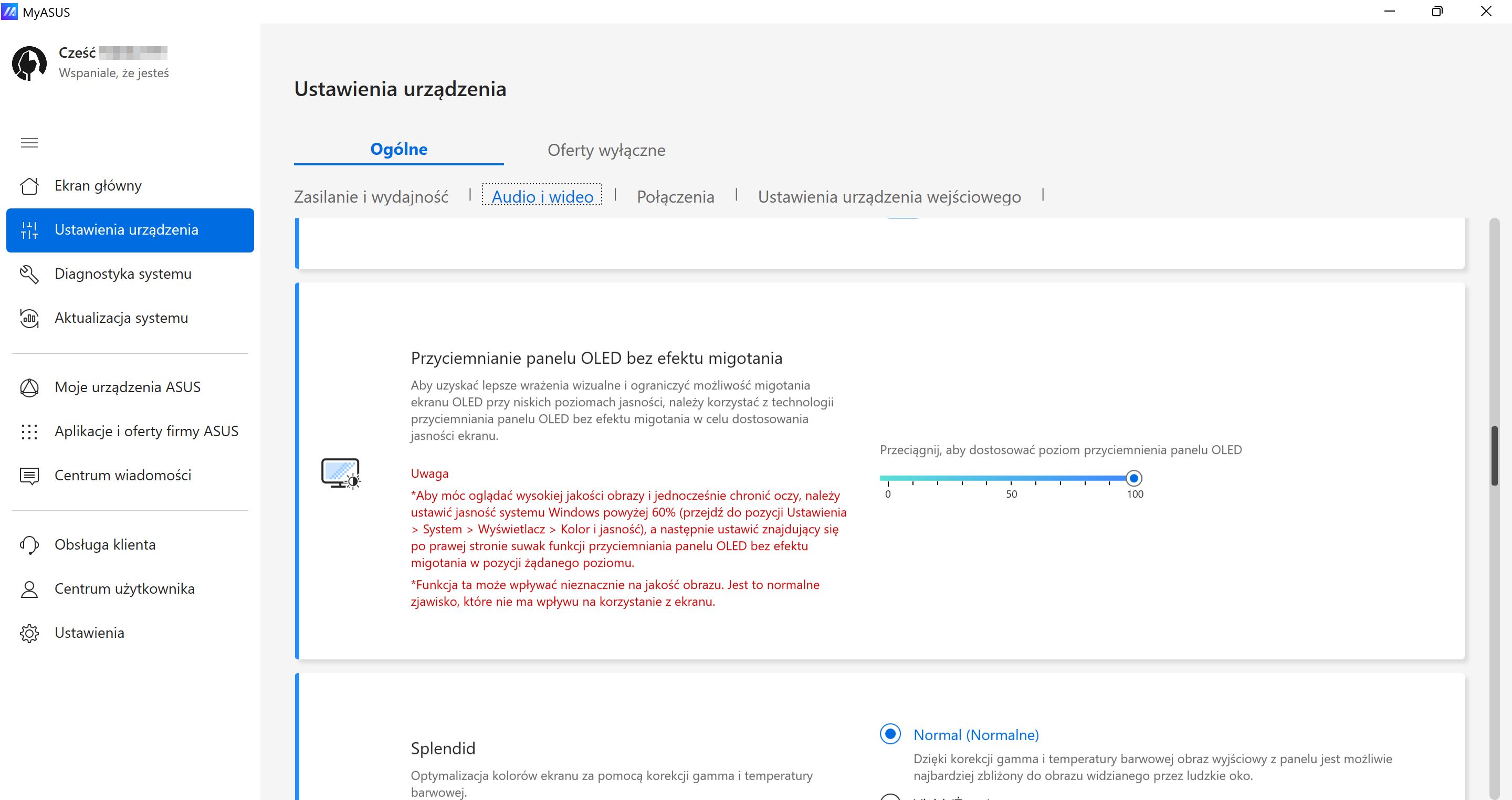
Task: Select Zasilanie i wydajność section
Action: coord(371,197)
